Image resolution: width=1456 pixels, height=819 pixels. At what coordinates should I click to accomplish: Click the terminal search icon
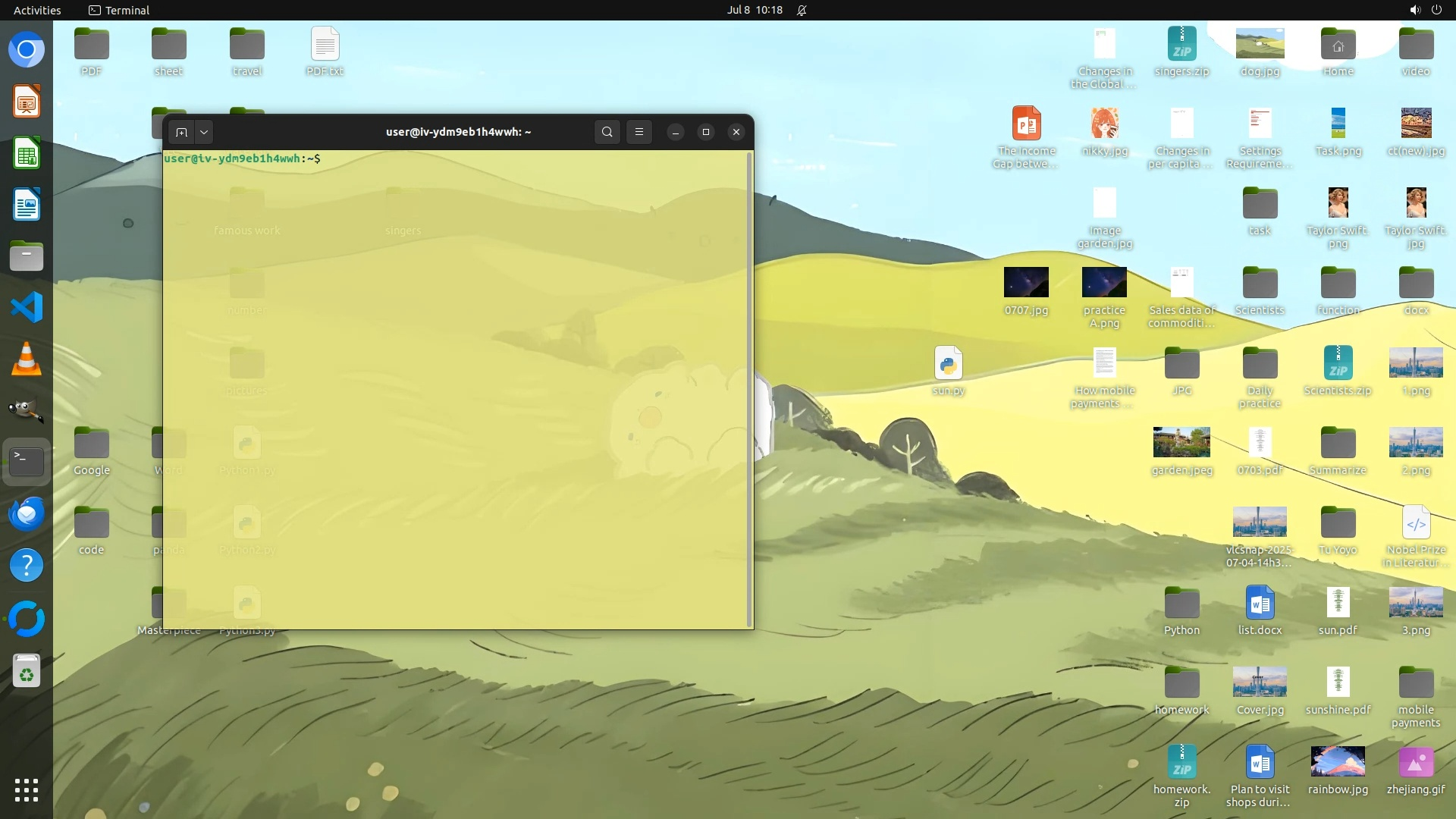[x=607, y=132]
